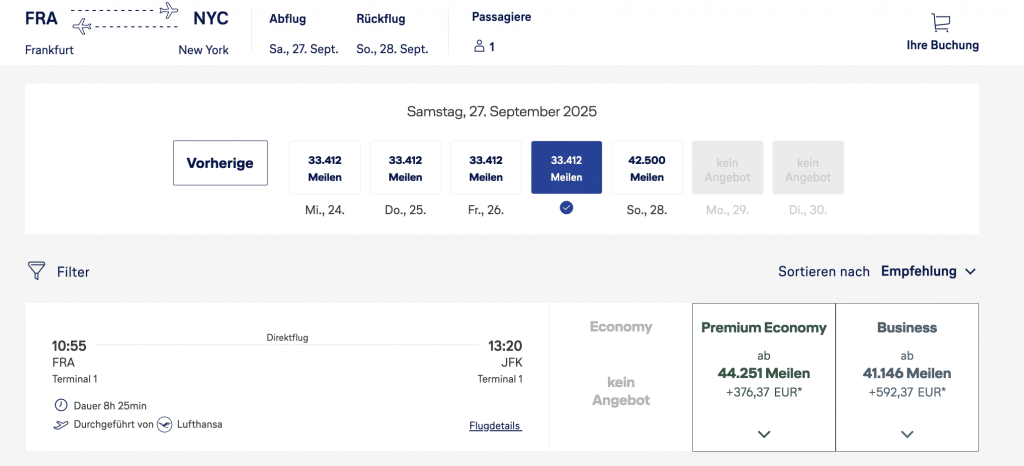Select Thursday 25 date tile
The height and width of the screenshot is (466, 1024).
click(x=405, y=167)
